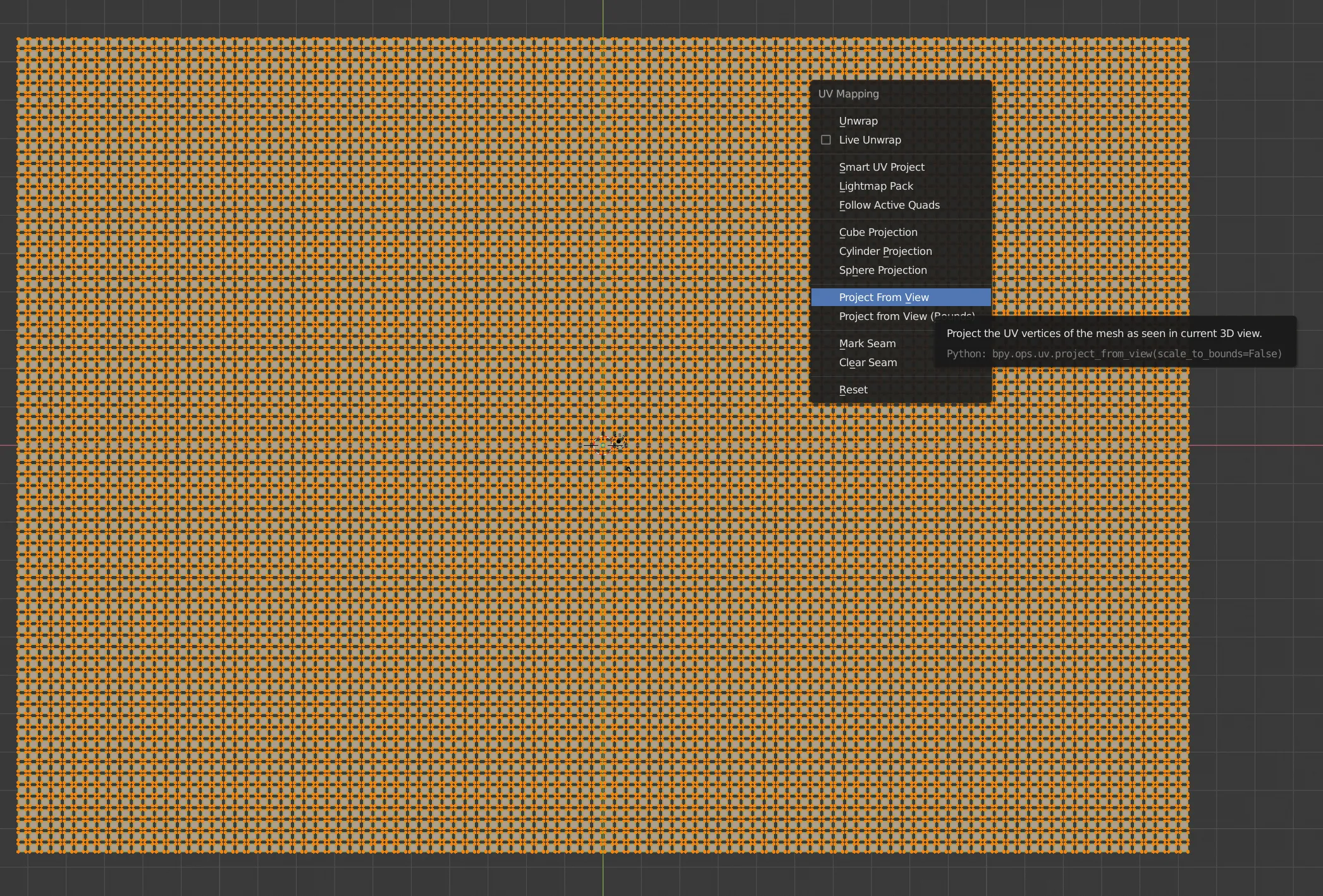Click the UV Mapping menu title
The height and width of the screenshot is (896, 1323).
click(x=849, y=94)
